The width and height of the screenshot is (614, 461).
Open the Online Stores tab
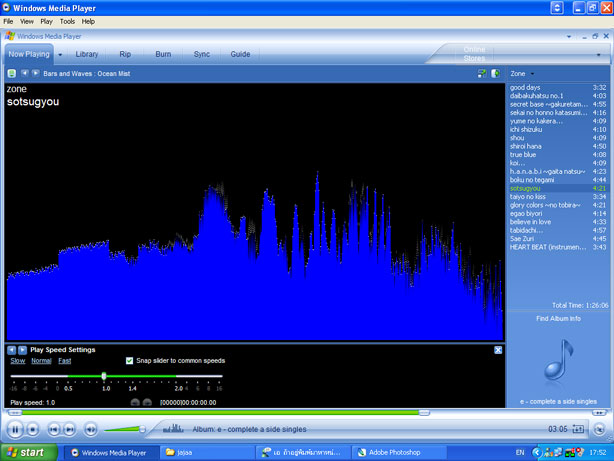click(x=474, y=54)
